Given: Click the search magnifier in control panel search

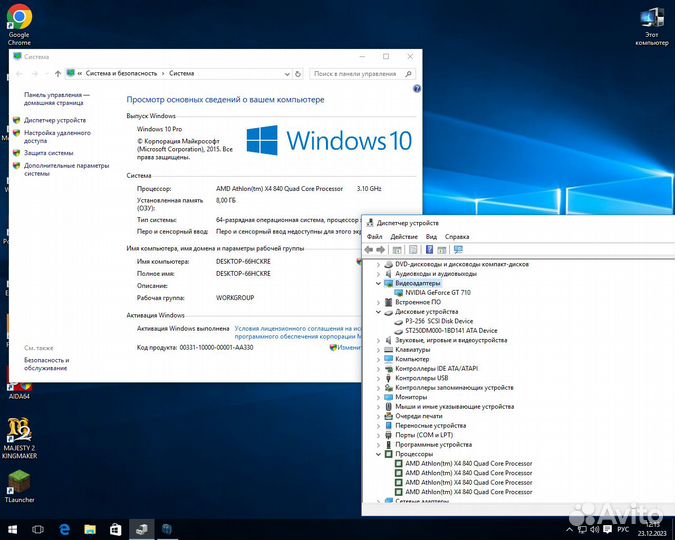Looking at the screenshot, I should pos(408,74).
